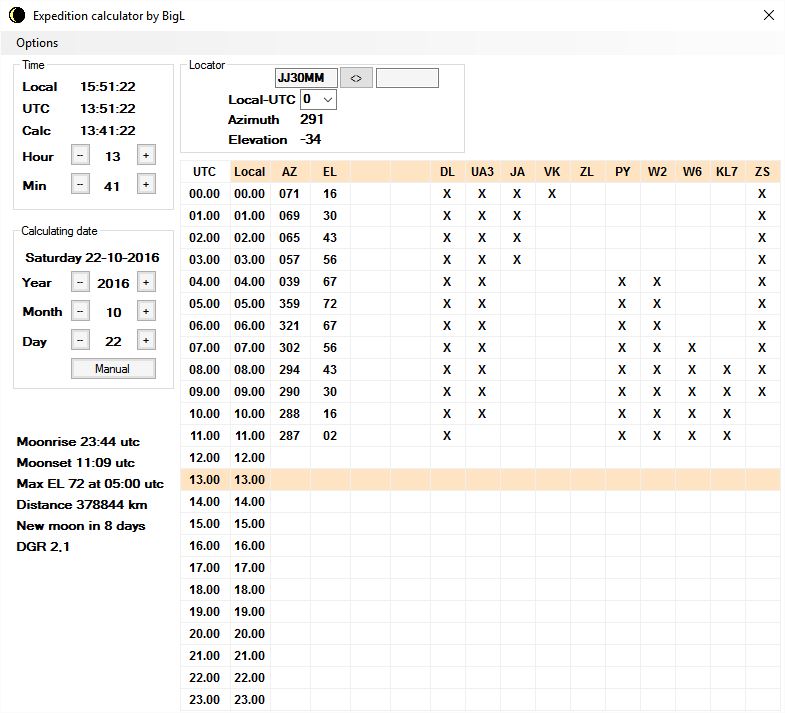
Task: Decrement the Year with minus button
Action: point(81,282)
